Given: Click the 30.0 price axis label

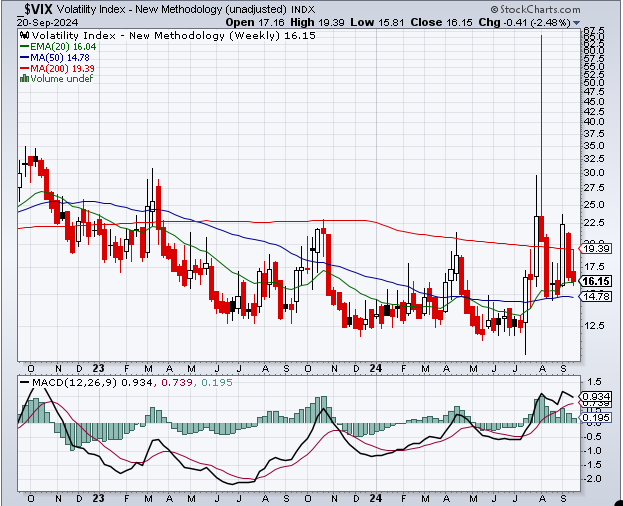Looking at the screenshot, I should (594, 172).
